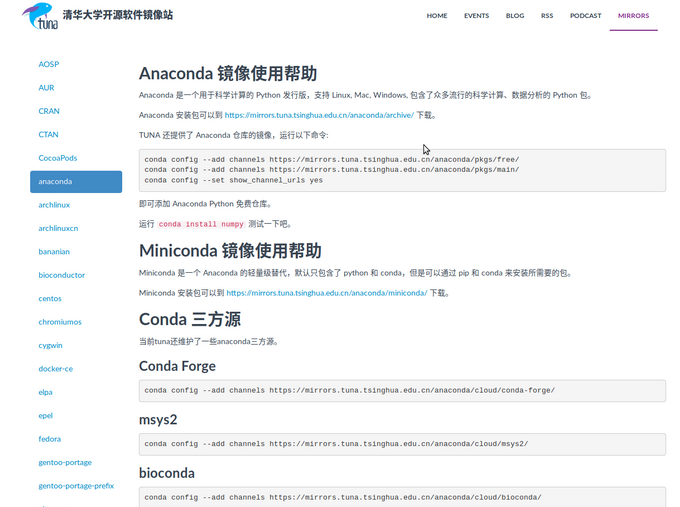Open chromiumos sidebar entry
Screen dimensions: 680x507
pyautogui.click(x=60, y=322)
